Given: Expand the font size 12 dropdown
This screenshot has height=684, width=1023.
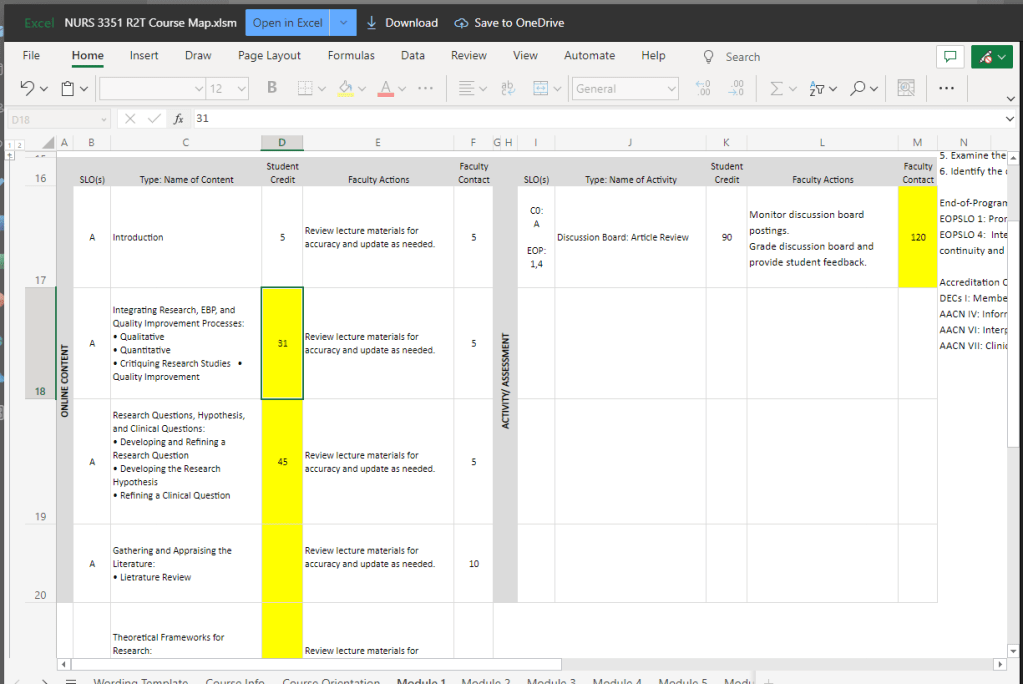Looking at the screenshot, I should click(241, 89).
